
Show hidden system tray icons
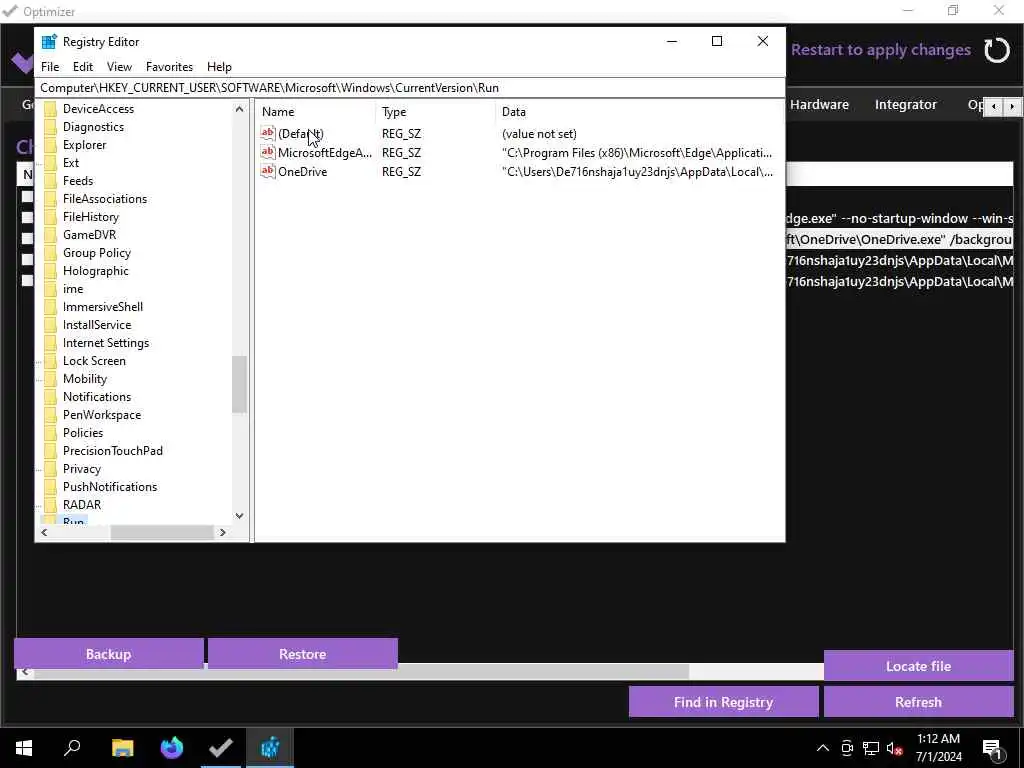coord(823,748)
